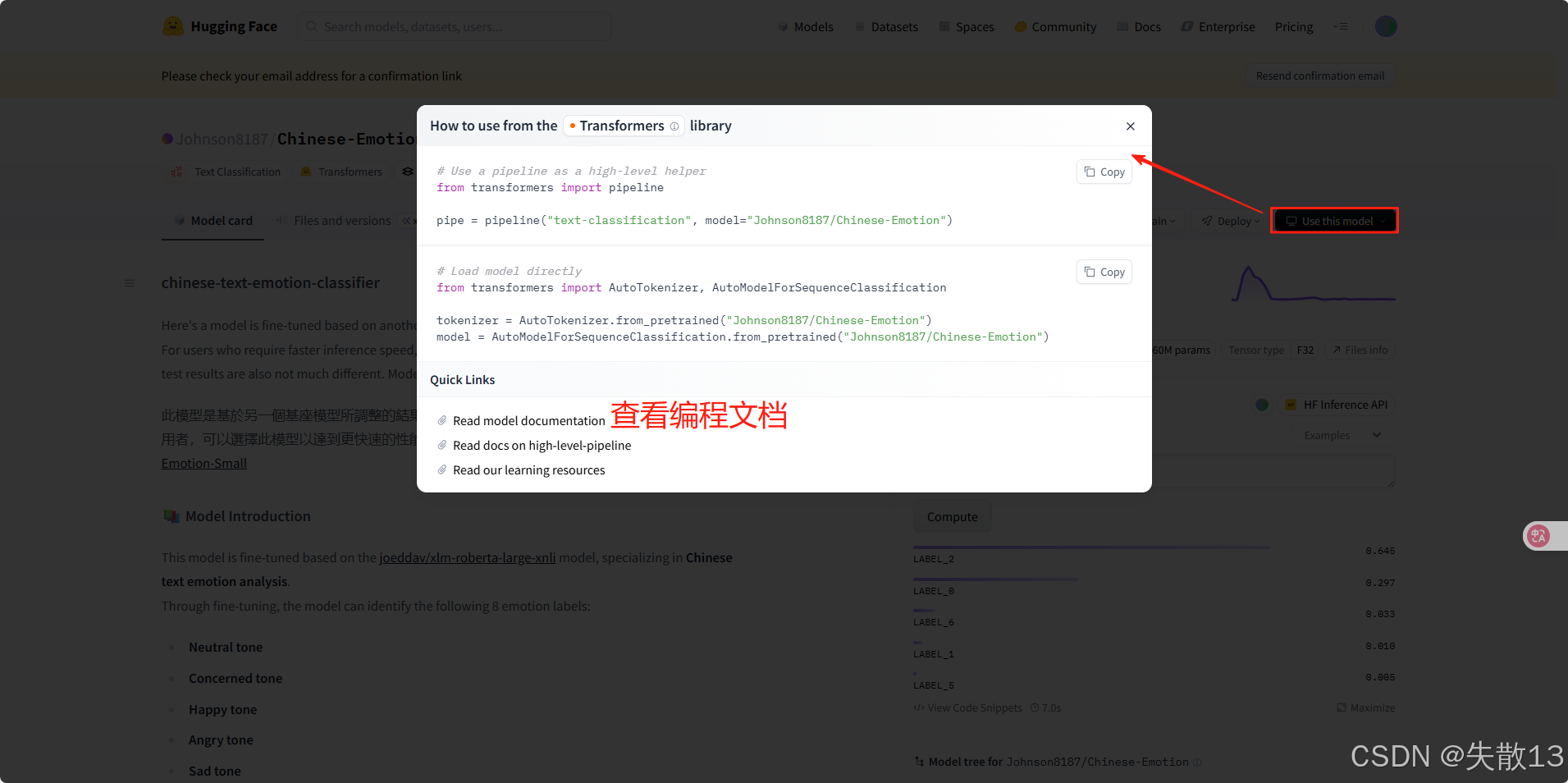1568x783 pixels.
Task: Maximize the inference widget
Action: click(1366, 707)
